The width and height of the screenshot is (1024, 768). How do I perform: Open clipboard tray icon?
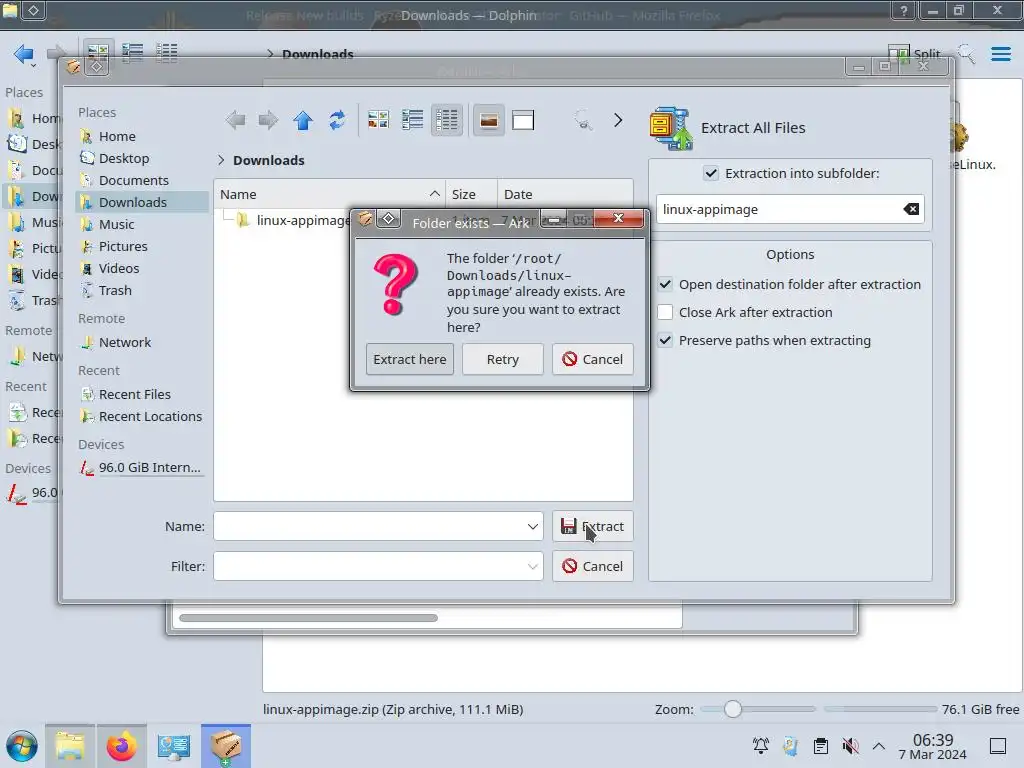point(820,746)
